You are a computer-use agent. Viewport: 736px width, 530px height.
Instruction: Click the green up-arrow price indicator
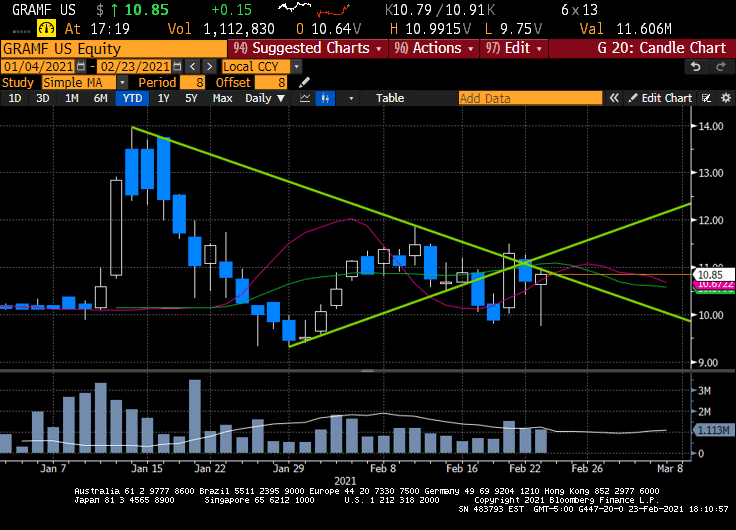point(115,10)
